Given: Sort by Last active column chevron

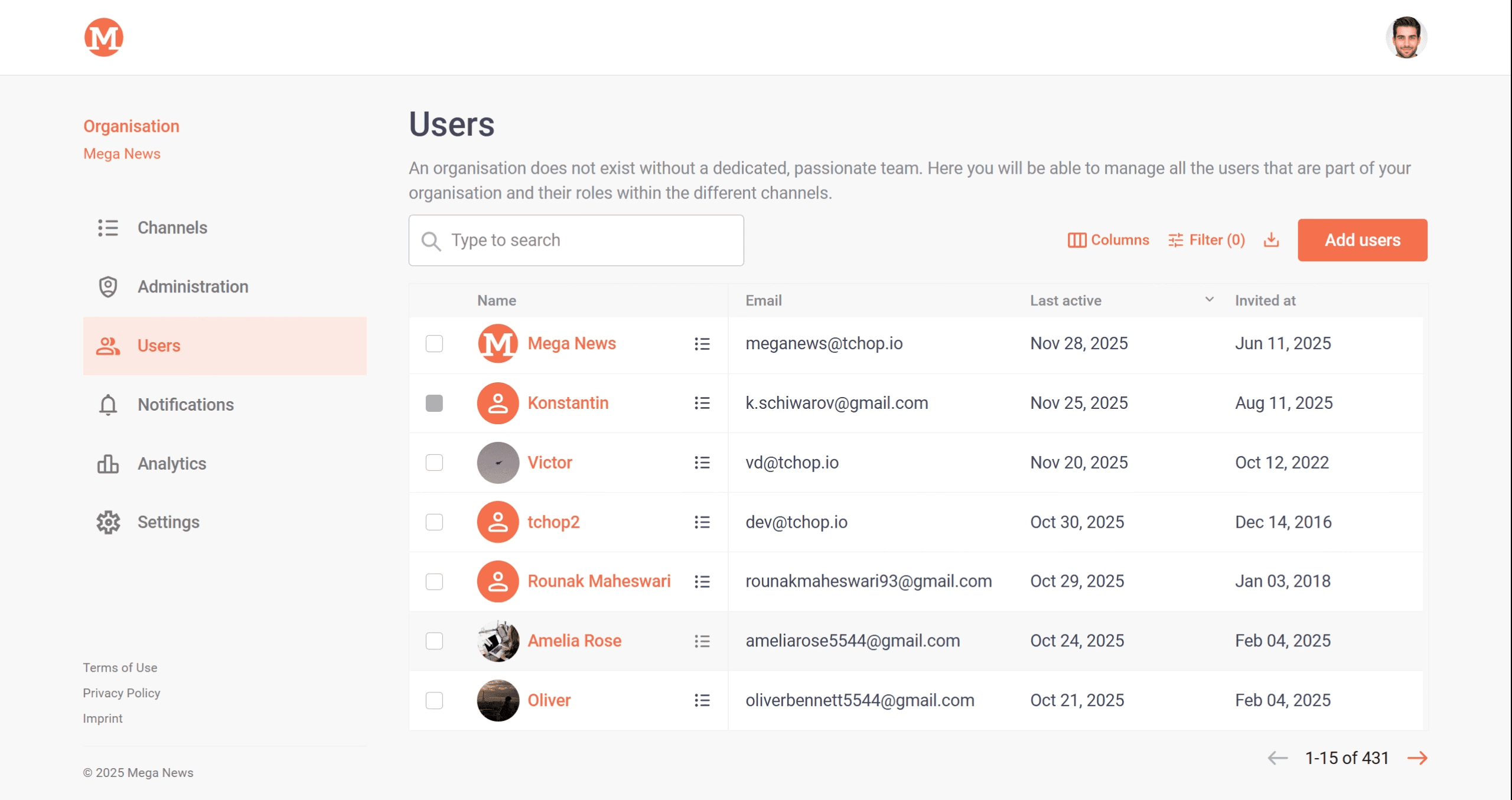Looking at the screenshot, I should click(1209, 300).
